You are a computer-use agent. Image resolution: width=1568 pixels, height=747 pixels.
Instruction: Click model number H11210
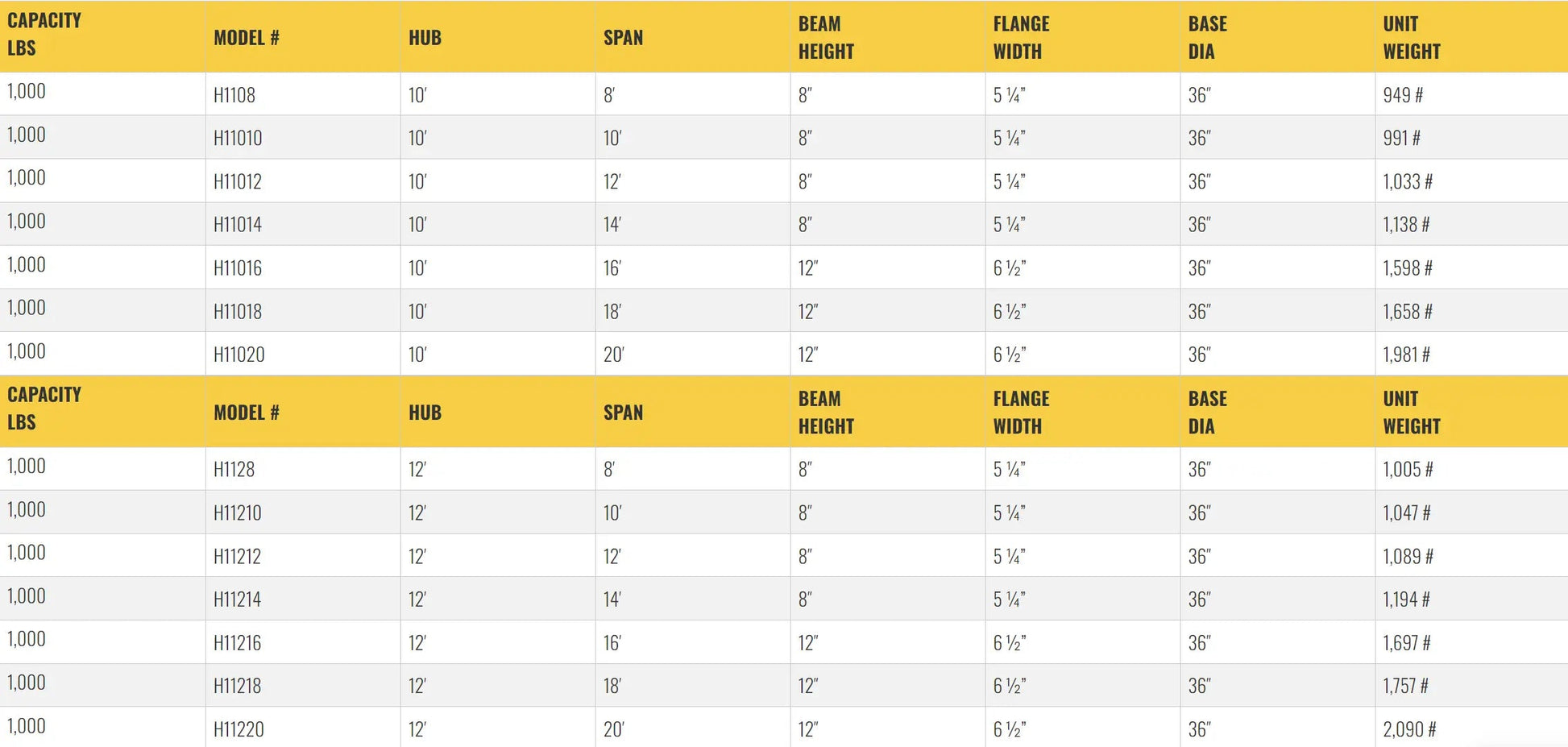pos(238,513)
